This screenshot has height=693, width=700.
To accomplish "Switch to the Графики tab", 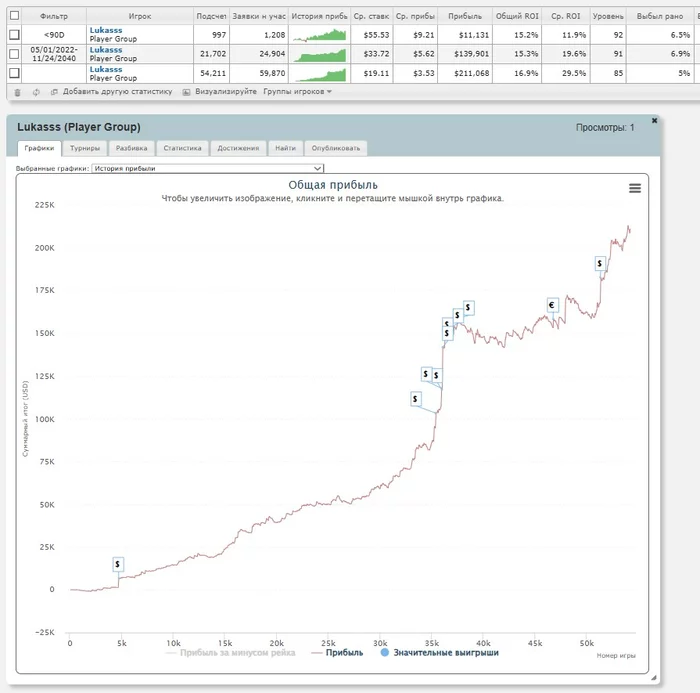I will pos(39,148).
